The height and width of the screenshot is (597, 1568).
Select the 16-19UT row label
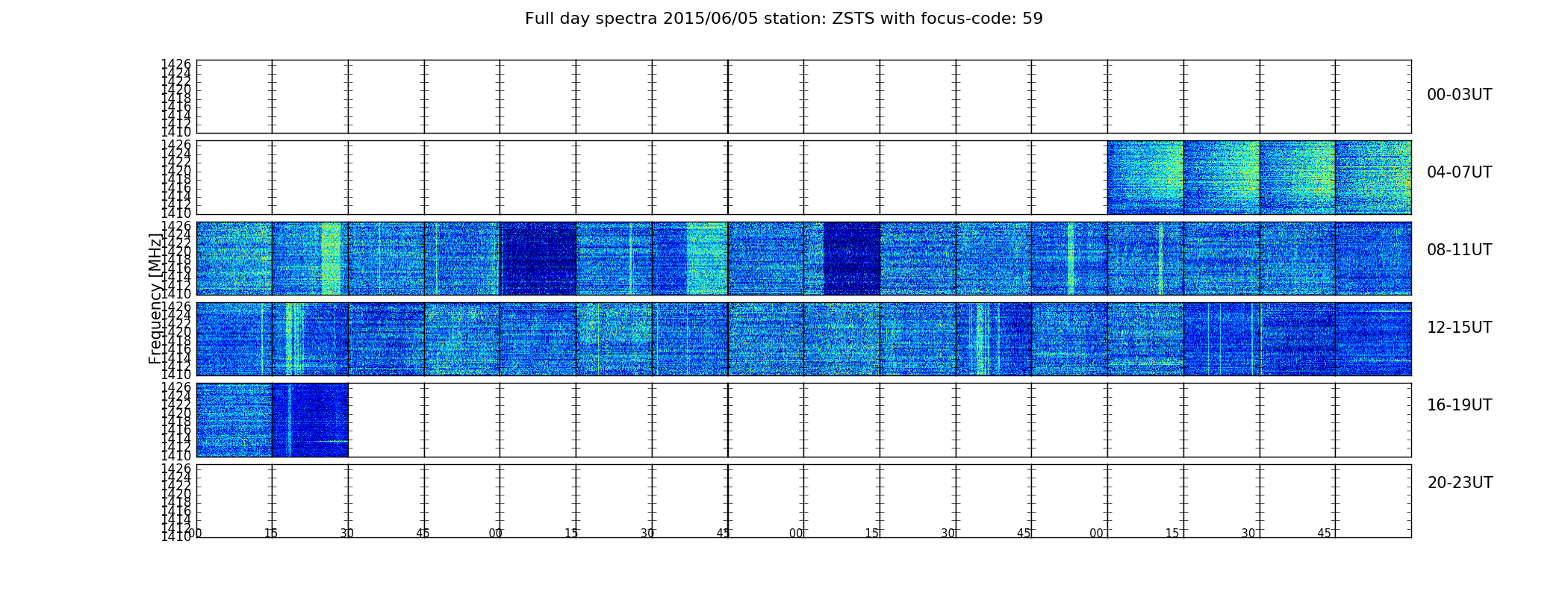pos(1459,405)
